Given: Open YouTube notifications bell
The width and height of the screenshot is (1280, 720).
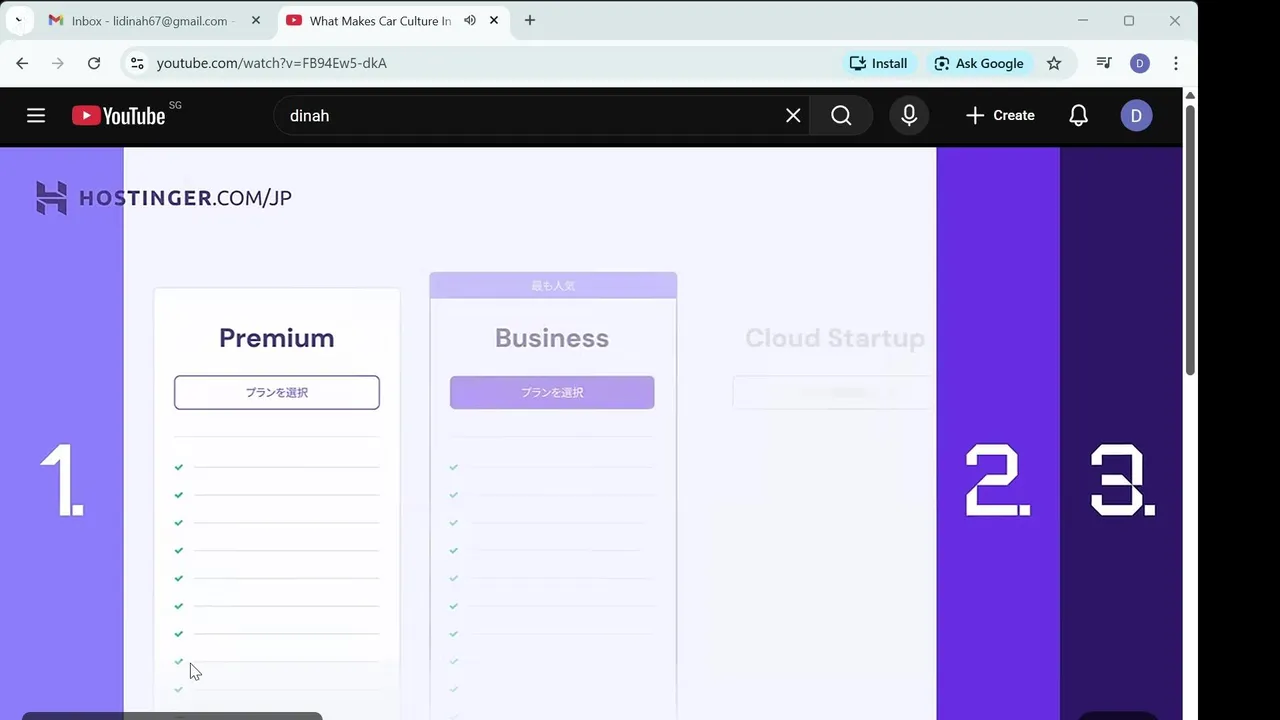Looking at the screenshot, I should point(1078,116).
